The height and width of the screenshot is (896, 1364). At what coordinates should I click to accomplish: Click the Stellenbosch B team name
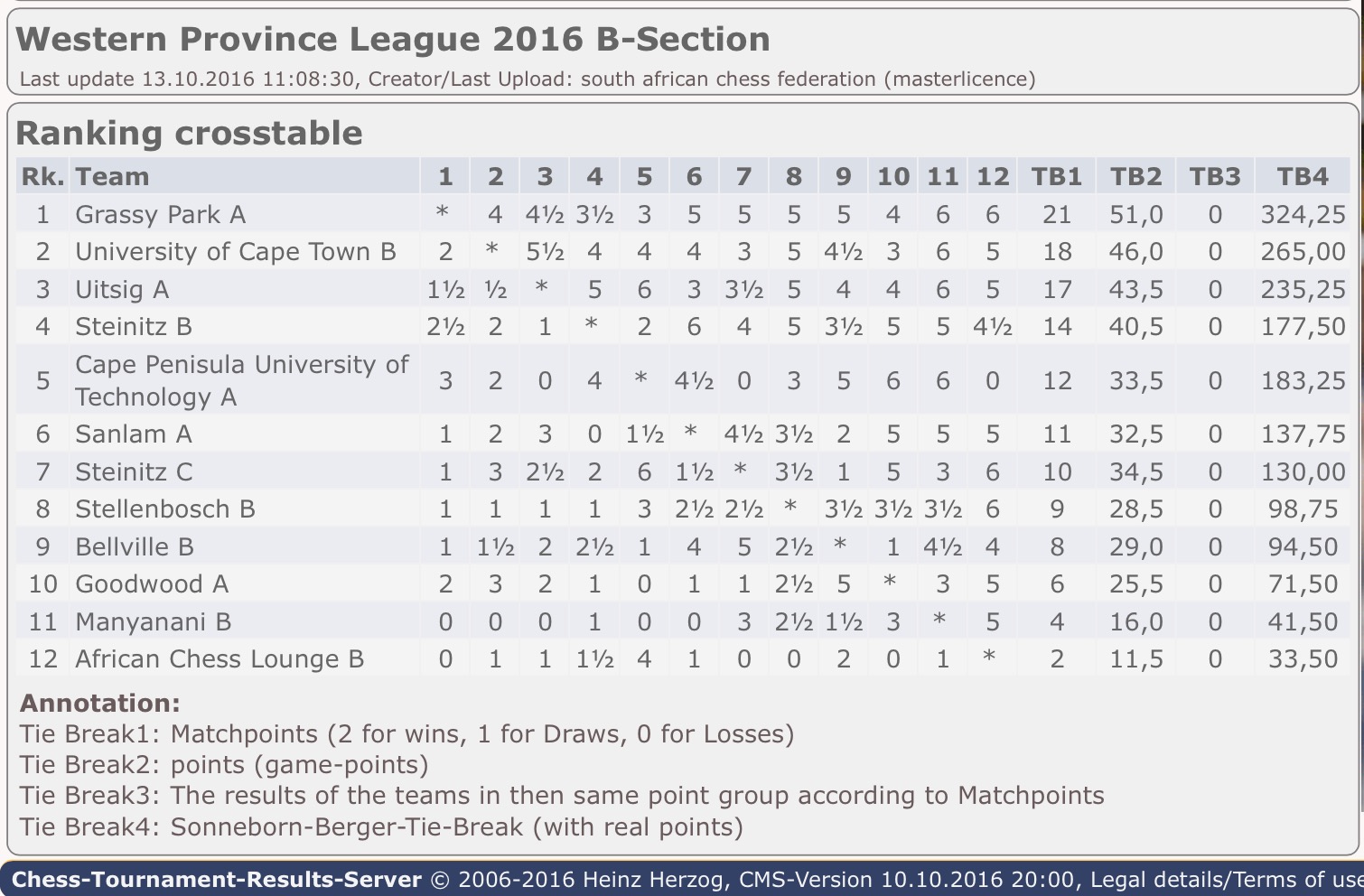click(x=165, y=509)
